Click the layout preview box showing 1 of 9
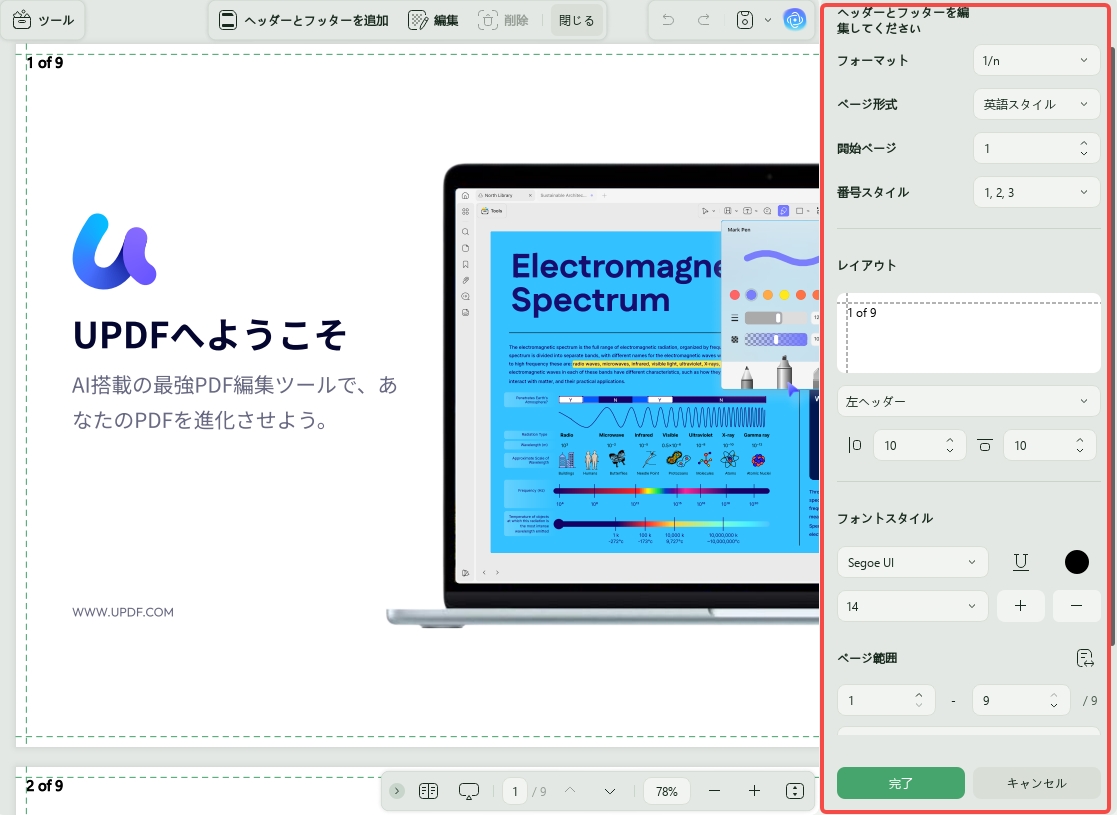The height and width of the screenshot is (815, 1117). pyautogui.click(x=969, y=333)
